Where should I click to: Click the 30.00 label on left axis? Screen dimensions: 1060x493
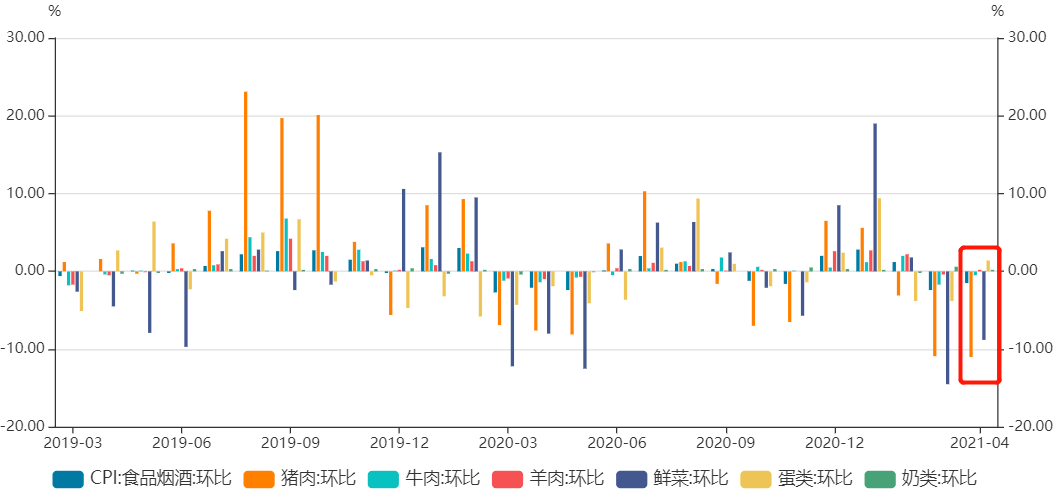[x=25, y=38]
